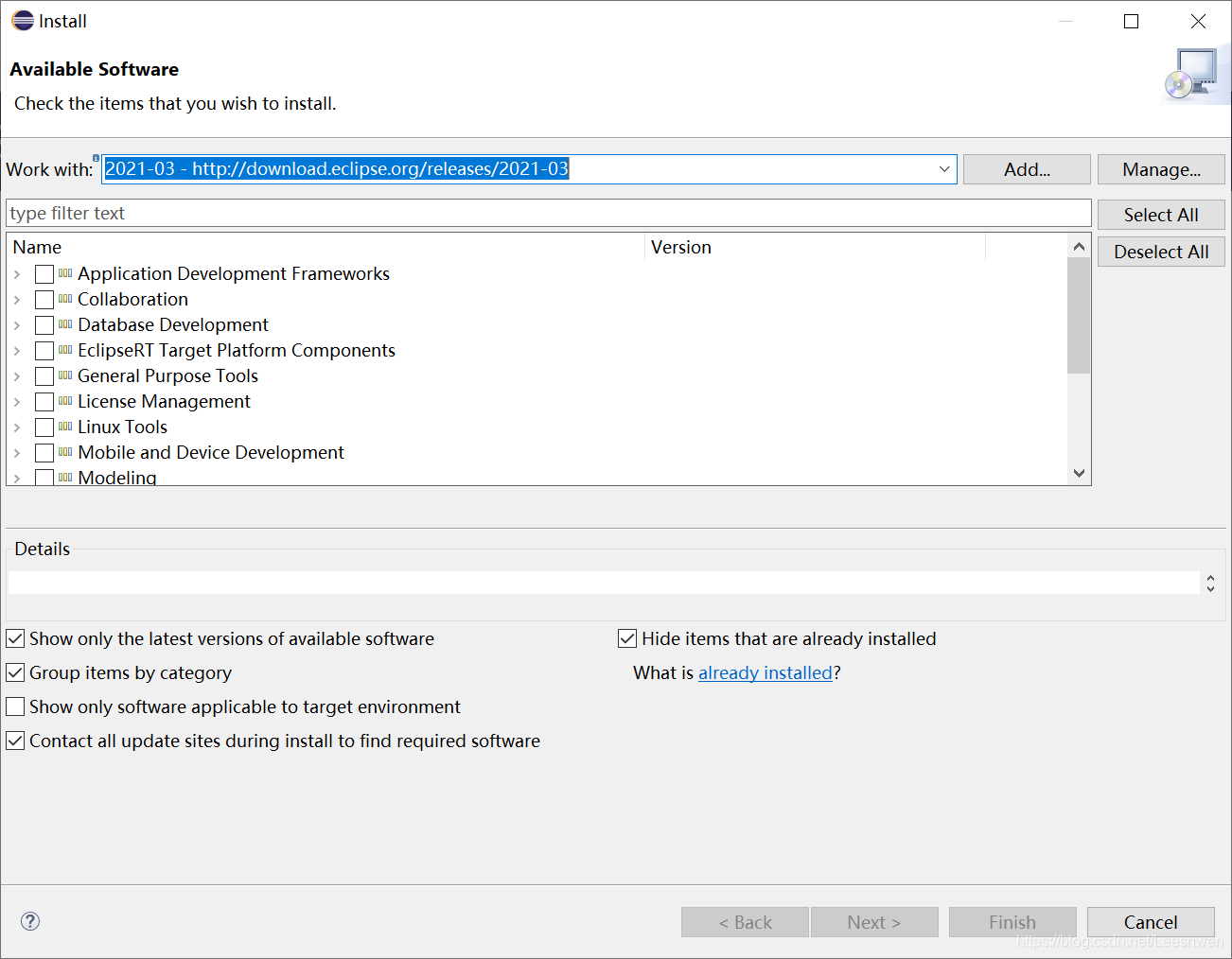Uncheck Hide items that are already installed
The height and width of the screenshot is (959, 1232).
[x=627, y=638]
